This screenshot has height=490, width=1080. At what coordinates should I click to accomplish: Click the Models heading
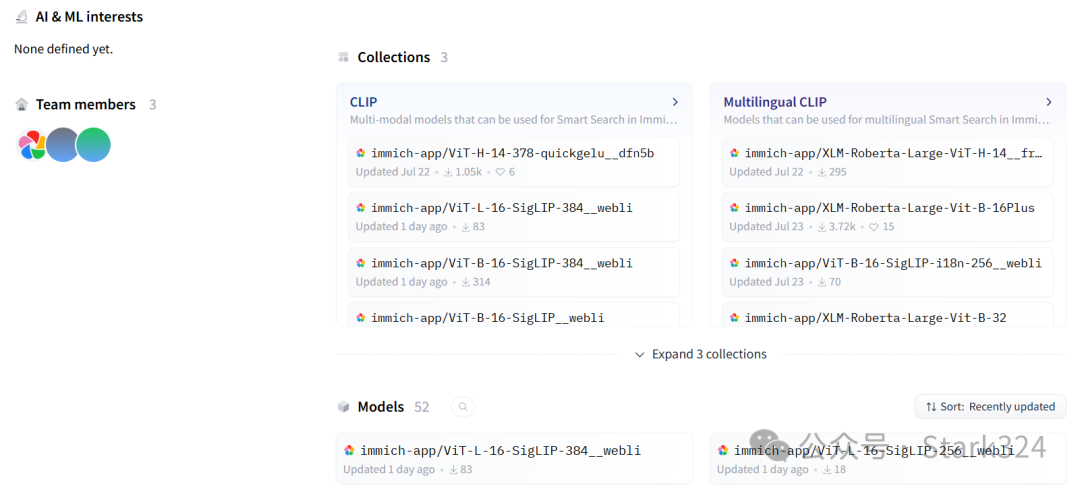pyautogui.click(x=380, y=407)
